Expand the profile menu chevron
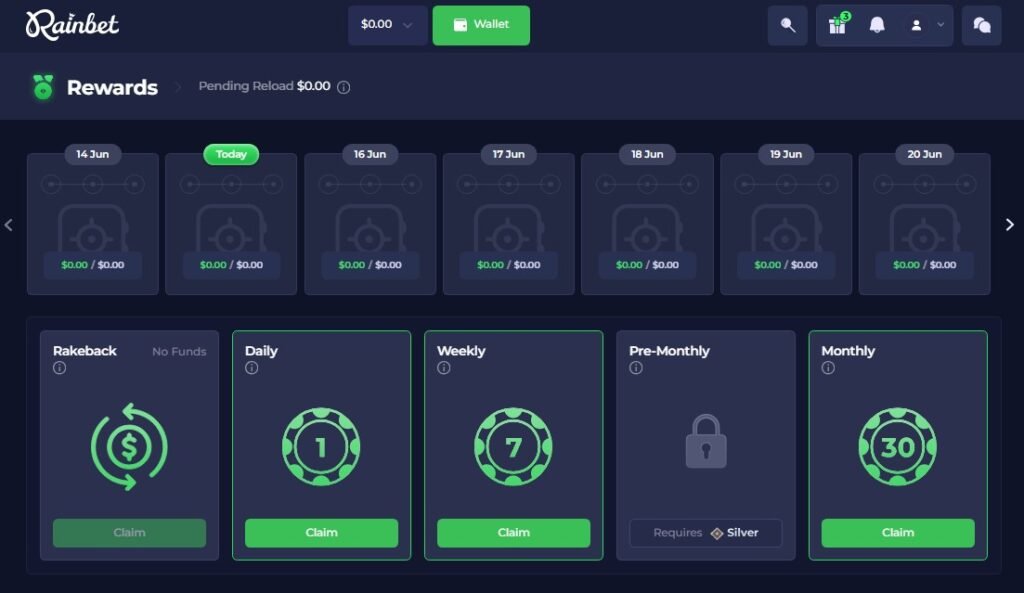The height and width of the screenshot is (593, 1024). [x=940, y=25]
